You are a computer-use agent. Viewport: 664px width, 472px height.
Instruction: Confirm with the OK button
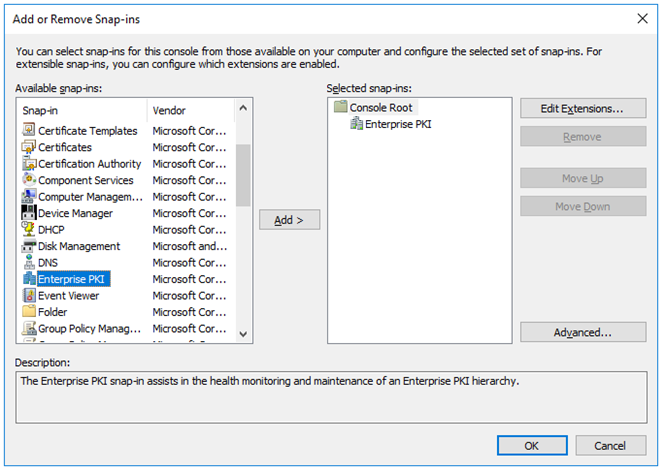coord(532,446)
